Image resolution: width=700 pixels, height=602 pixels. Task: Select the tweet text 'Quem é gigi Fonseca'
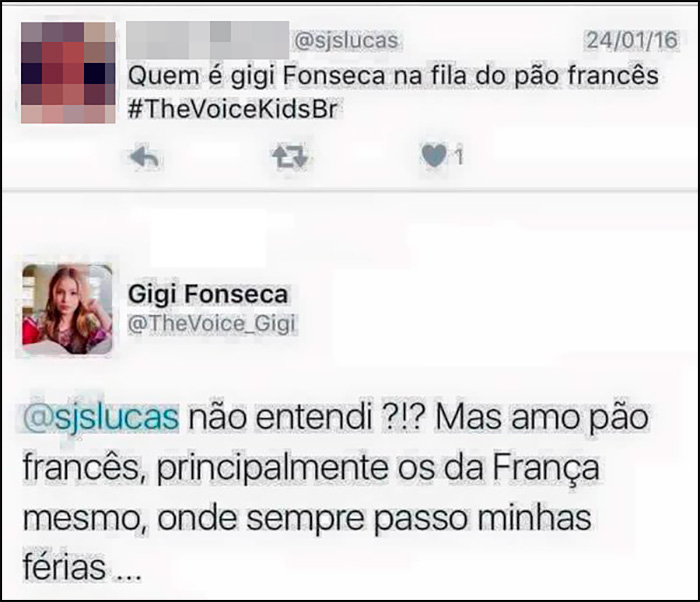point(256,75)
